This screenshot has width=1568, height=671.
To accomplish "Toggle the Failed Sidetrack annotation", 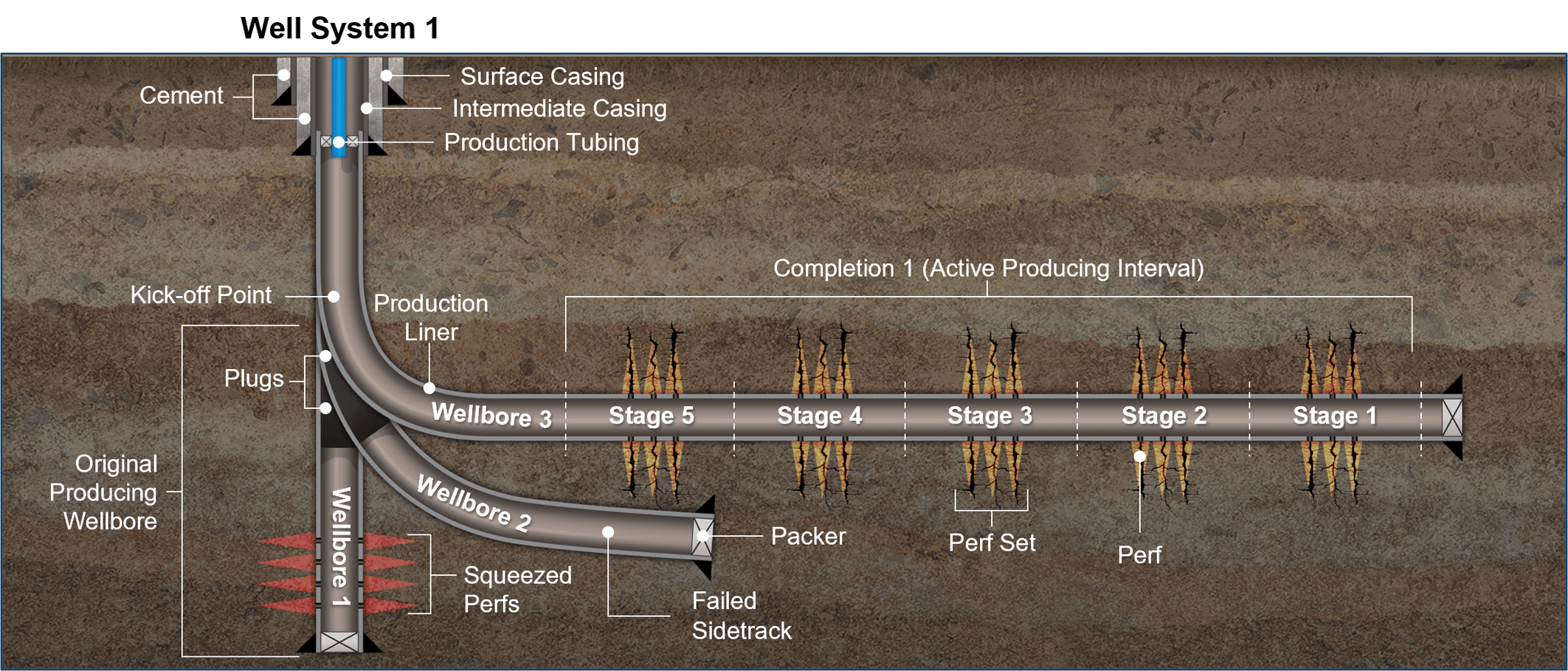I will (x=740, y=616).
